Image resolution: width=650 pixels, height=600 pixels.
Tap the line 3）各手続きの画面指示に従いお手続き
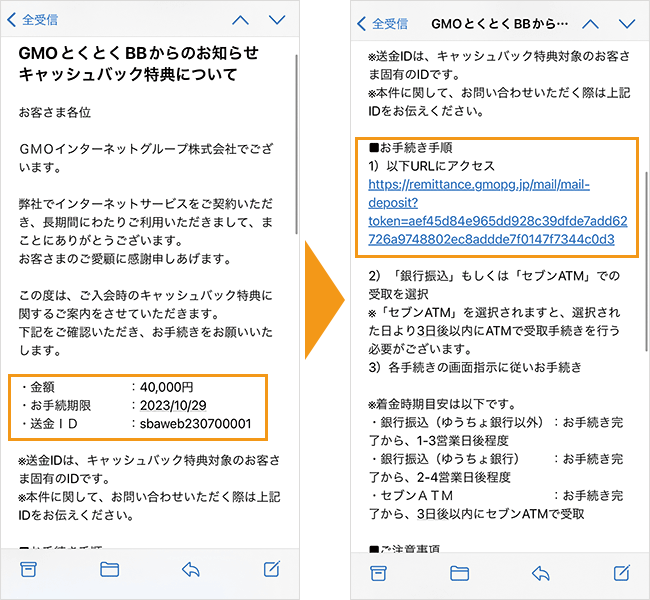(x=475, y=367)
